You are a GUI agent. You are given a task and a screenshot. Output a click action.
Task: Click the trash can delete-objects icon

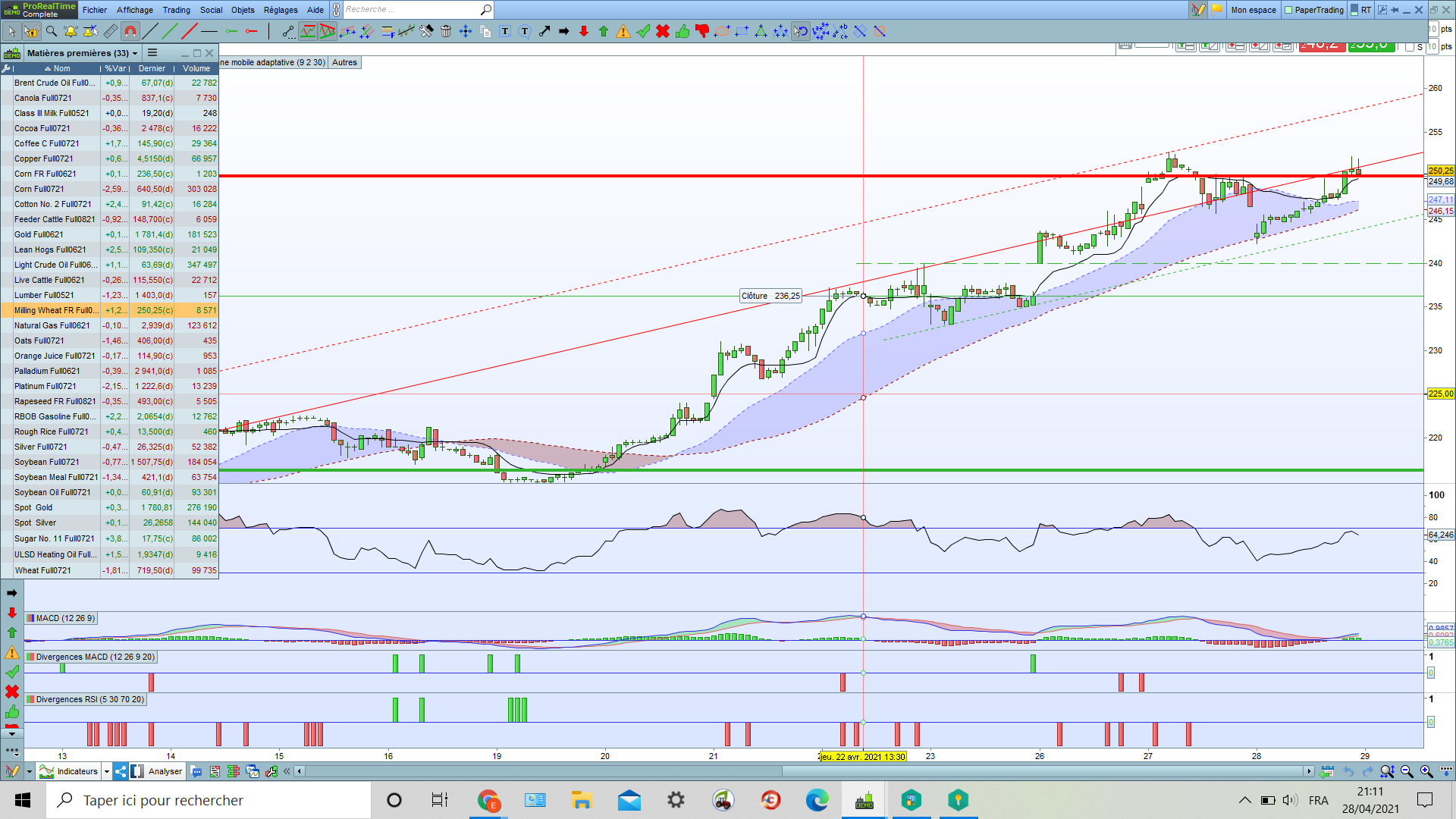[x=446, y=31]
